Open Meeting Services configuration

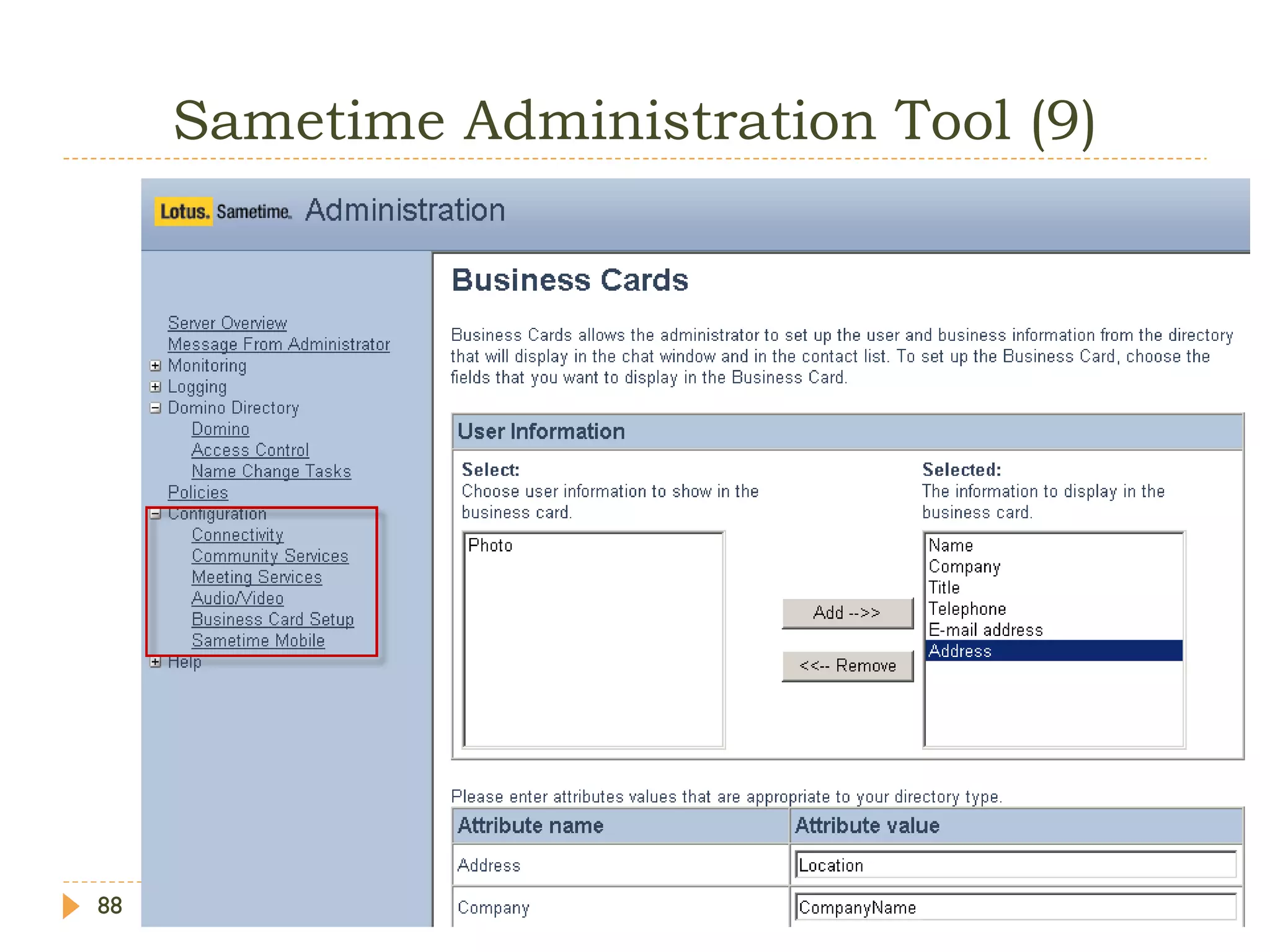[x=257, y=577]
